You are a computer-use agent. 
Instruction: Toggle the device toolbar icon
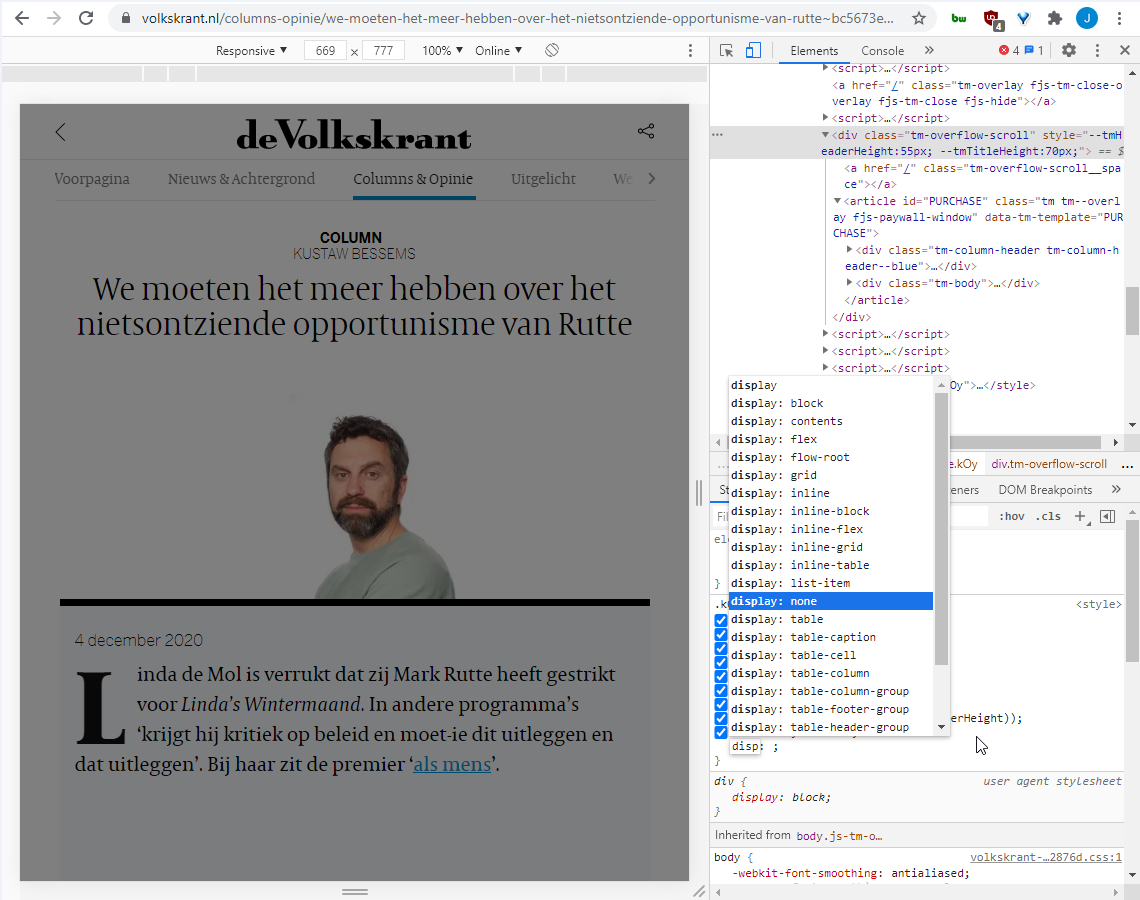pos(753,50)
